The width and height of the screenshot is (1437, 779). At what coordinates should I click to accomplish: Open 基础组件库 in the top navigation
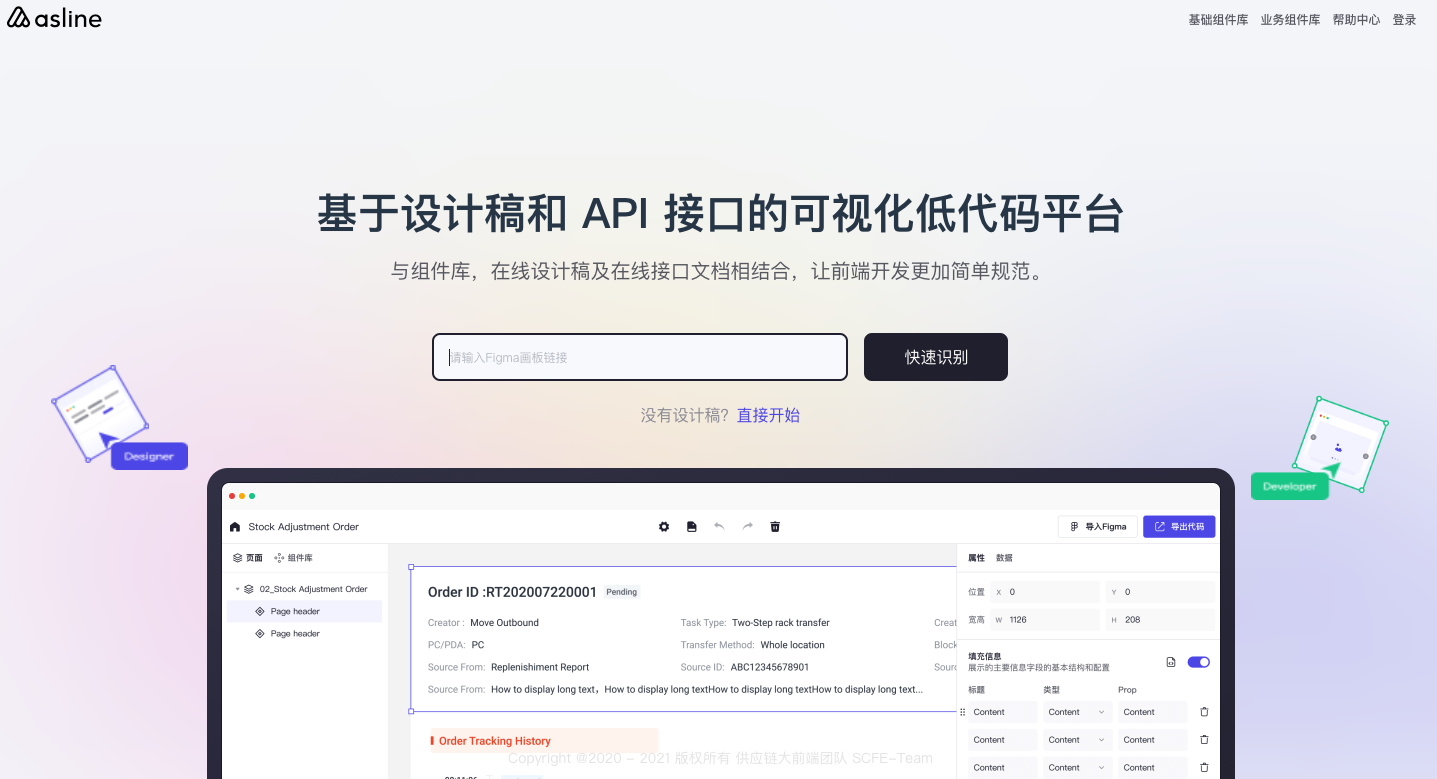(1217, 20)
